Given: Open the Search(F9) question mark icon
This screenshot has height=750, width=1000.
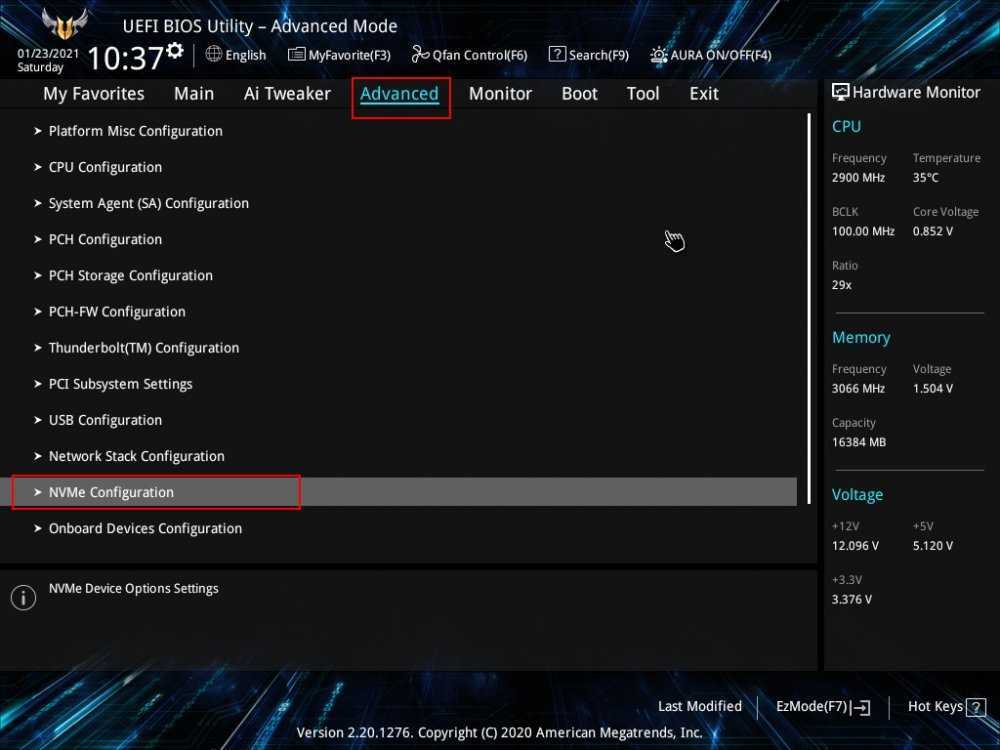Looking at the screenshot, I should [x=557, y=55].
